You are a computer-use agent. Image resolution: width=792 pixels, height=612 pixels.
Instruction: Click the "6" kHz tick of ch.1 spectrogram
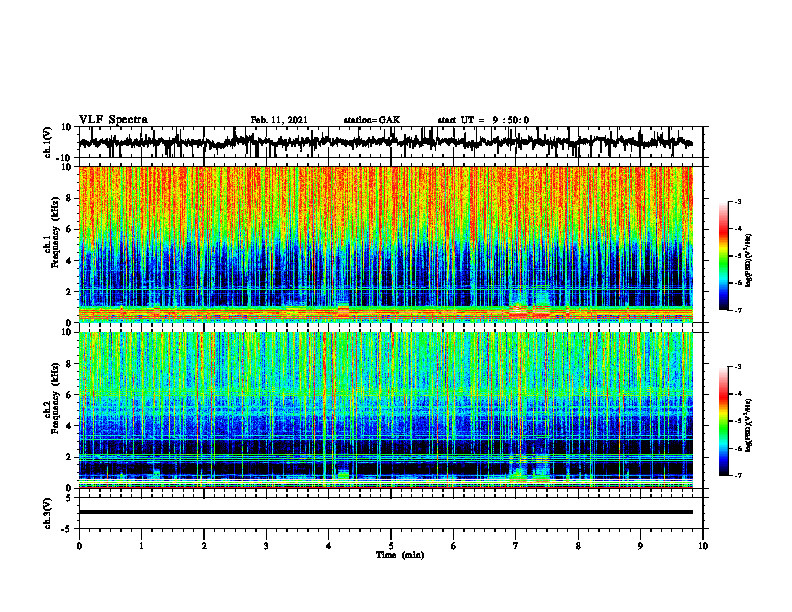coord(70,229)
